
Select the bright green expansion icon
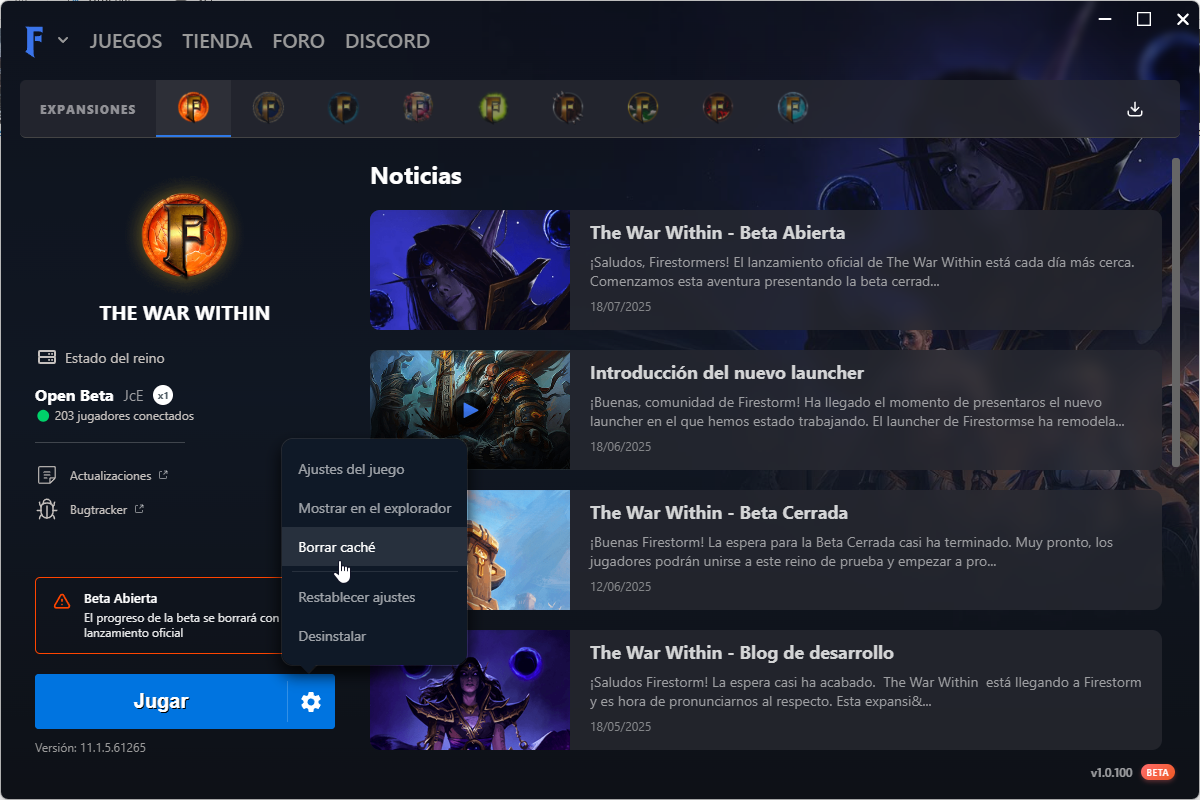tap(493, 108)
